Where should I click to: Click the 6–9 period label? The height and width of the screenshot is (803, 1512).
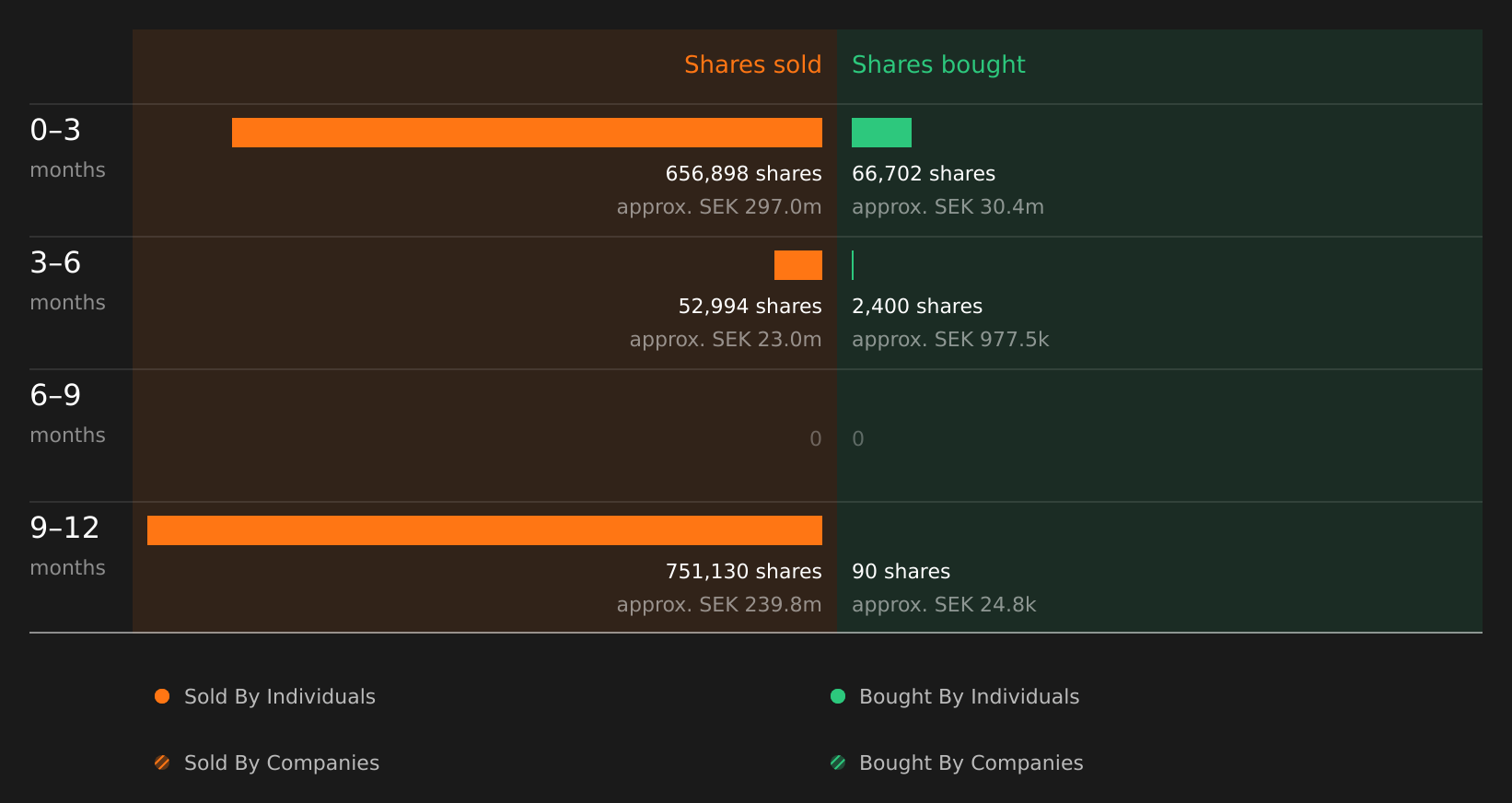55,395
